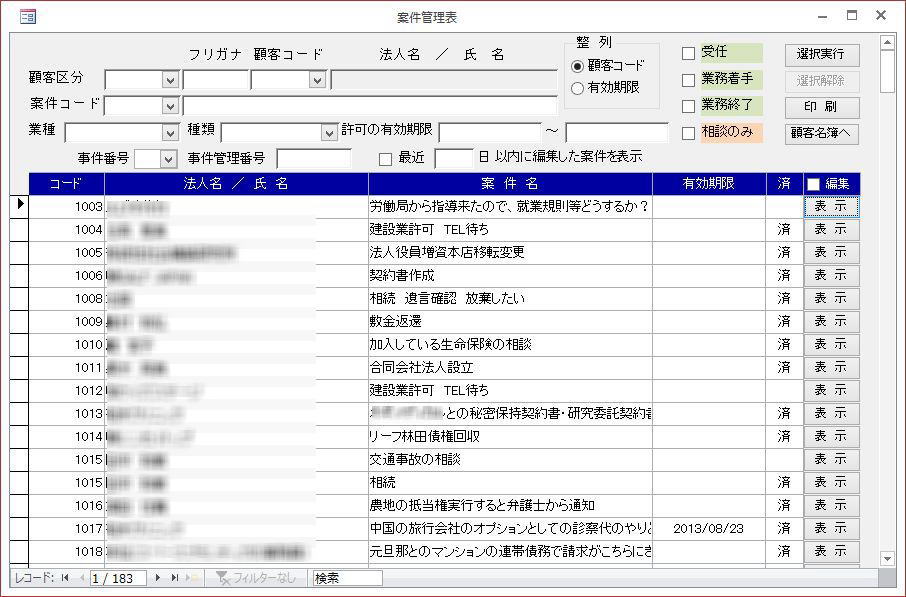Jump to the last record
The width and height of the screenshot is (906, 597).
(x=174, y=578)
